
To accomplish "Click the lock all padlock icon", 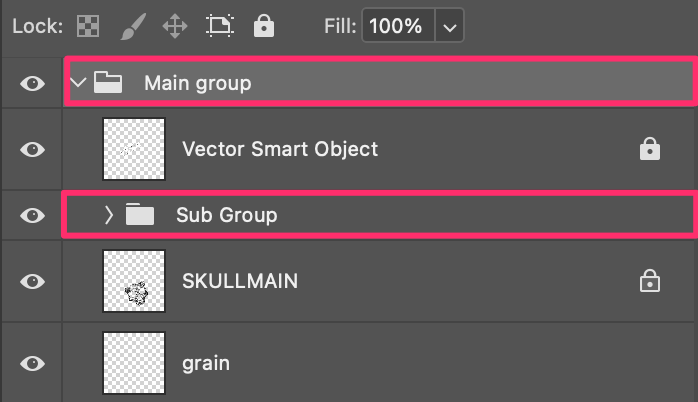I will [264, 26].
